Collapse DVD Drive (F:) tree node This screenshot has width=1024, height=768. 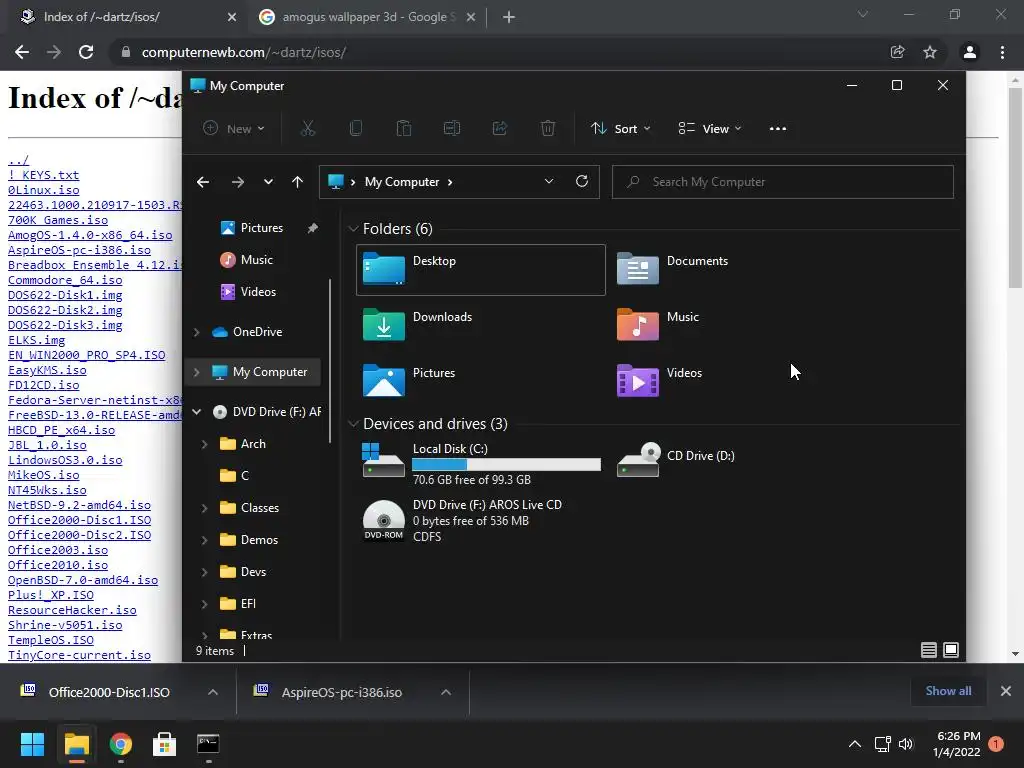(x=197, y=412)
